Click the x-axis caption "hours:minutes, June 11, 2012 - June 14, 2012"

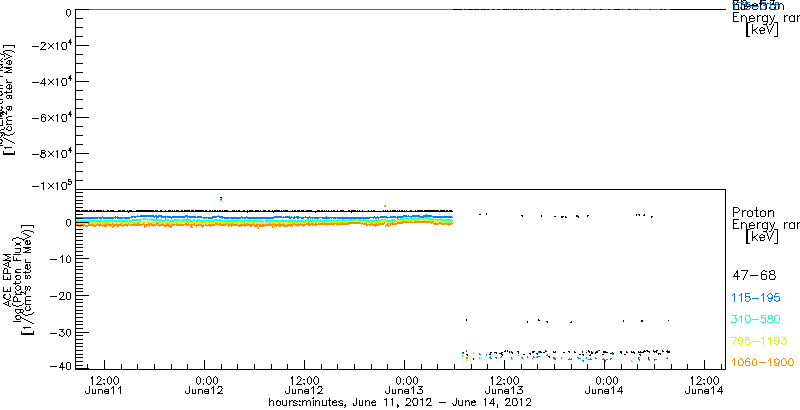click(x=401, y=402)
